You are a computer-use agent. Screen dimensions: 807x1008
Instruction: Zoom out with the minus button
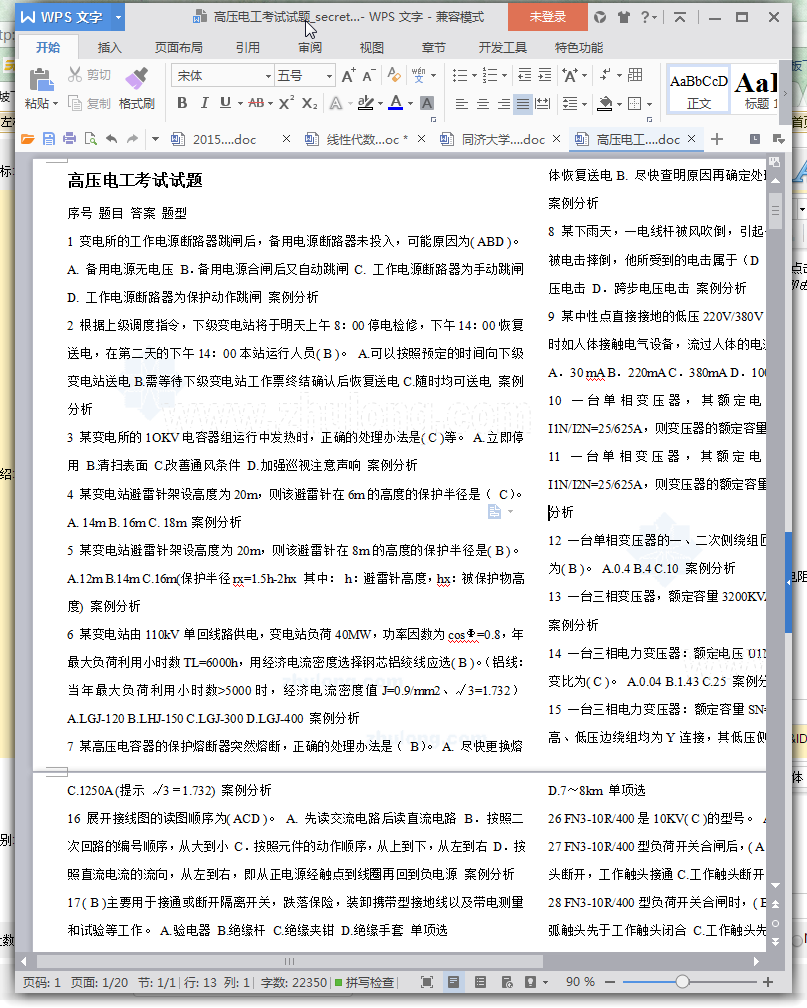610,982
